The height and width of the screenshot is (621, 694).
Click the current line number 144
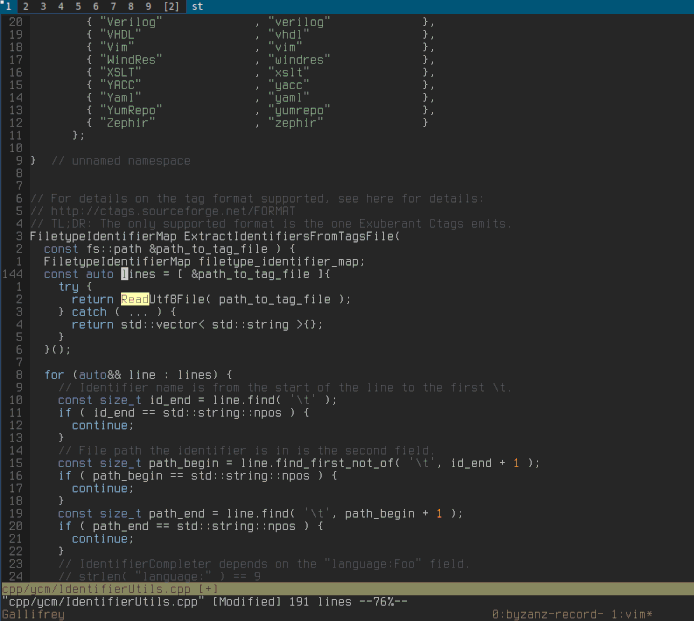12,274
